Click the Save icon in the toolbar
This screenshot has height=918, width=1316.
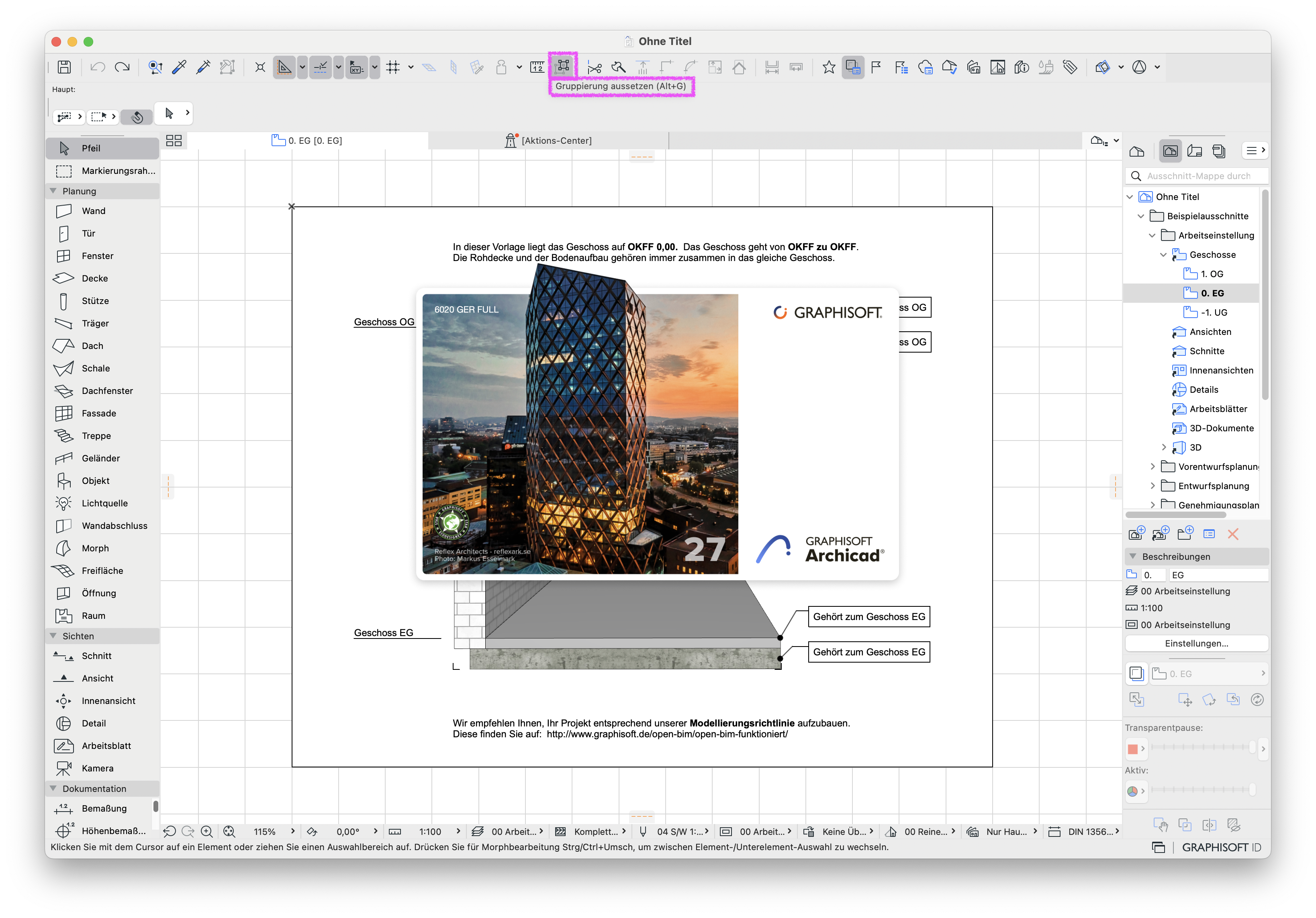pyautogui.click(x=64, y=67)
